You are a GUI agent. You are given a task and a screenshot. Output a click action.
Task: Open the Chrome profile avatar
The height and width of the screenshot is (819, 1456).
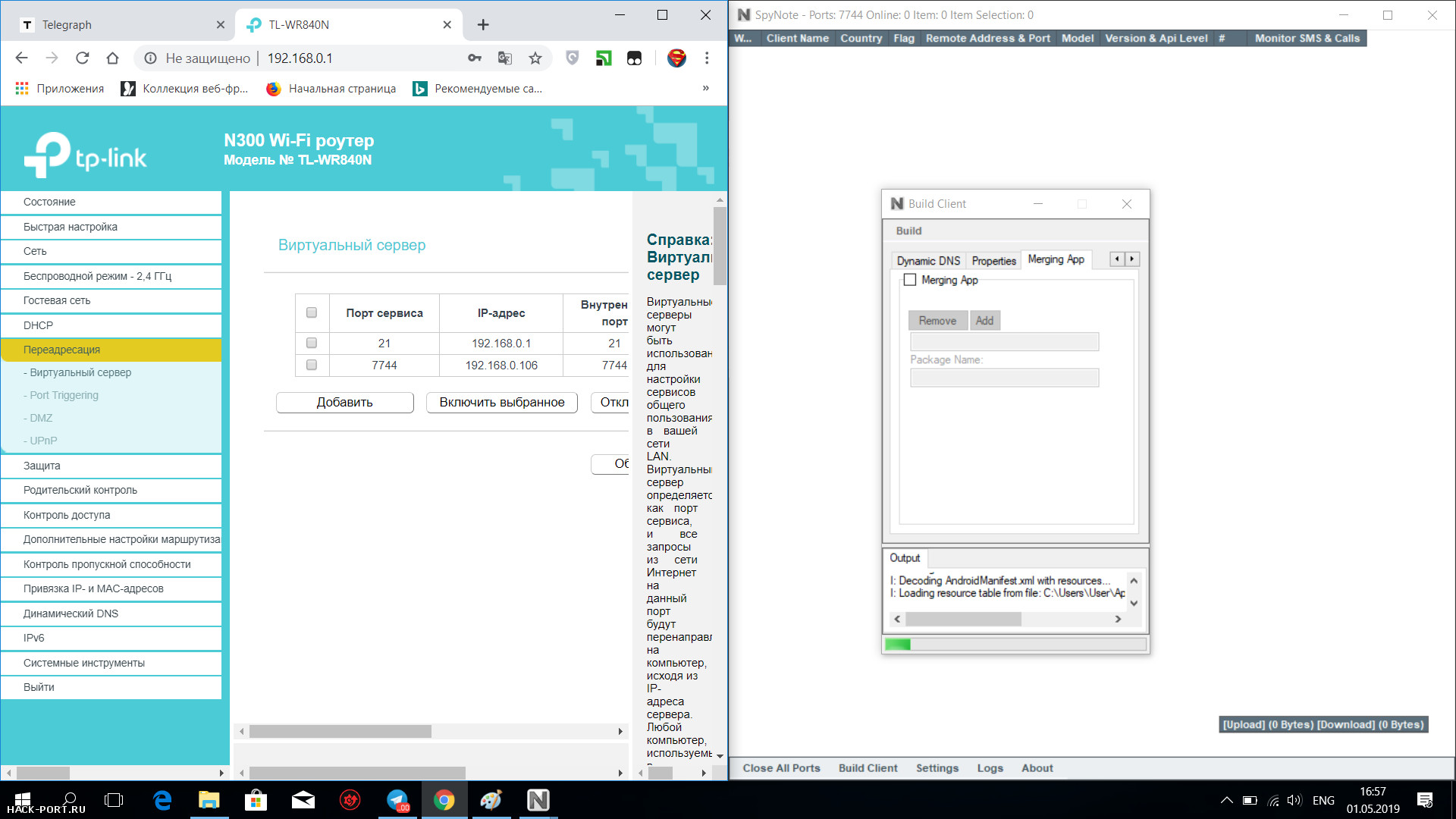click(676, 58)
